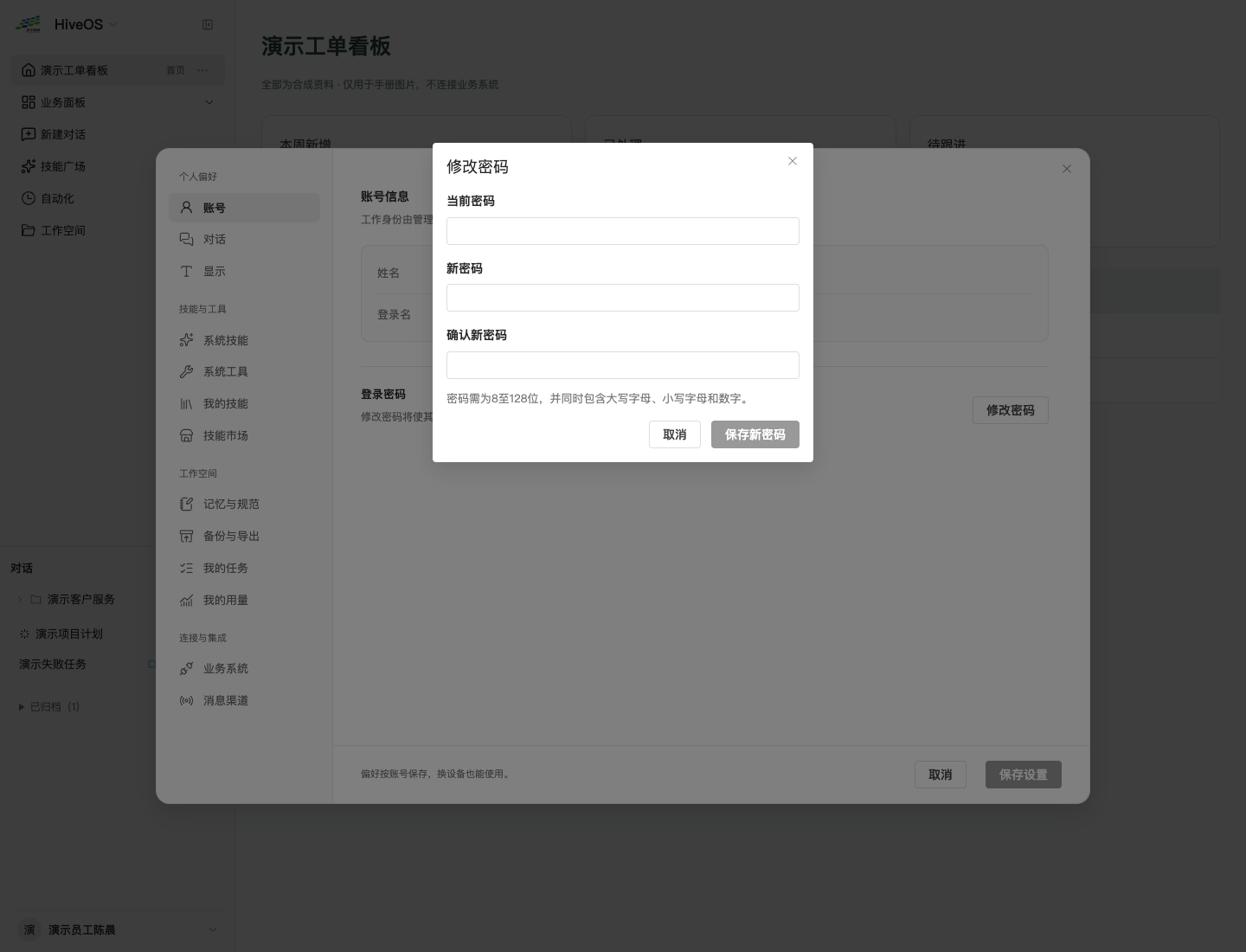This screenshot has width=1246, height=952.
Task: Click the 工作空间 folder icon
Action: tap(29, 230)
